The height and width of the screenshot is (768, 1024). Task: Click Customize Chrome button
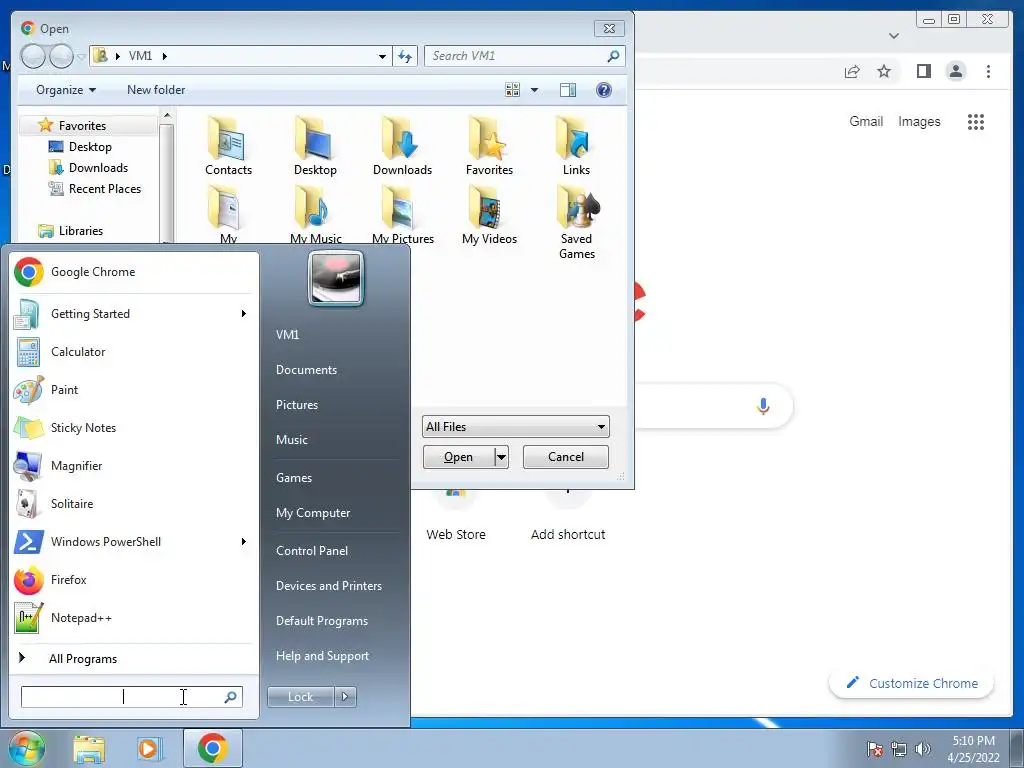[x=912, y=683]
